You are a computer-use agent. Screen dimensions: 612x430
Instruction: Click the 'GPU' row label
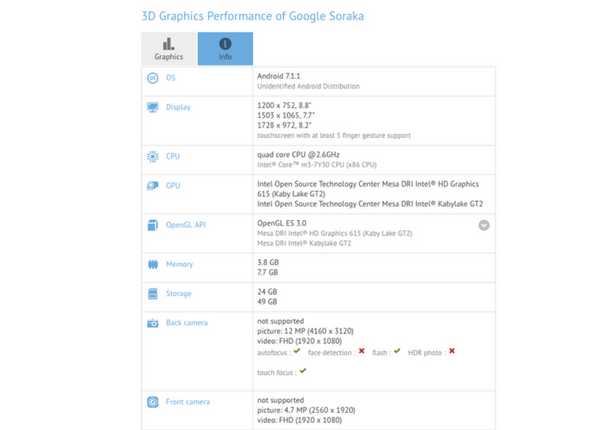tap(173, 185)
